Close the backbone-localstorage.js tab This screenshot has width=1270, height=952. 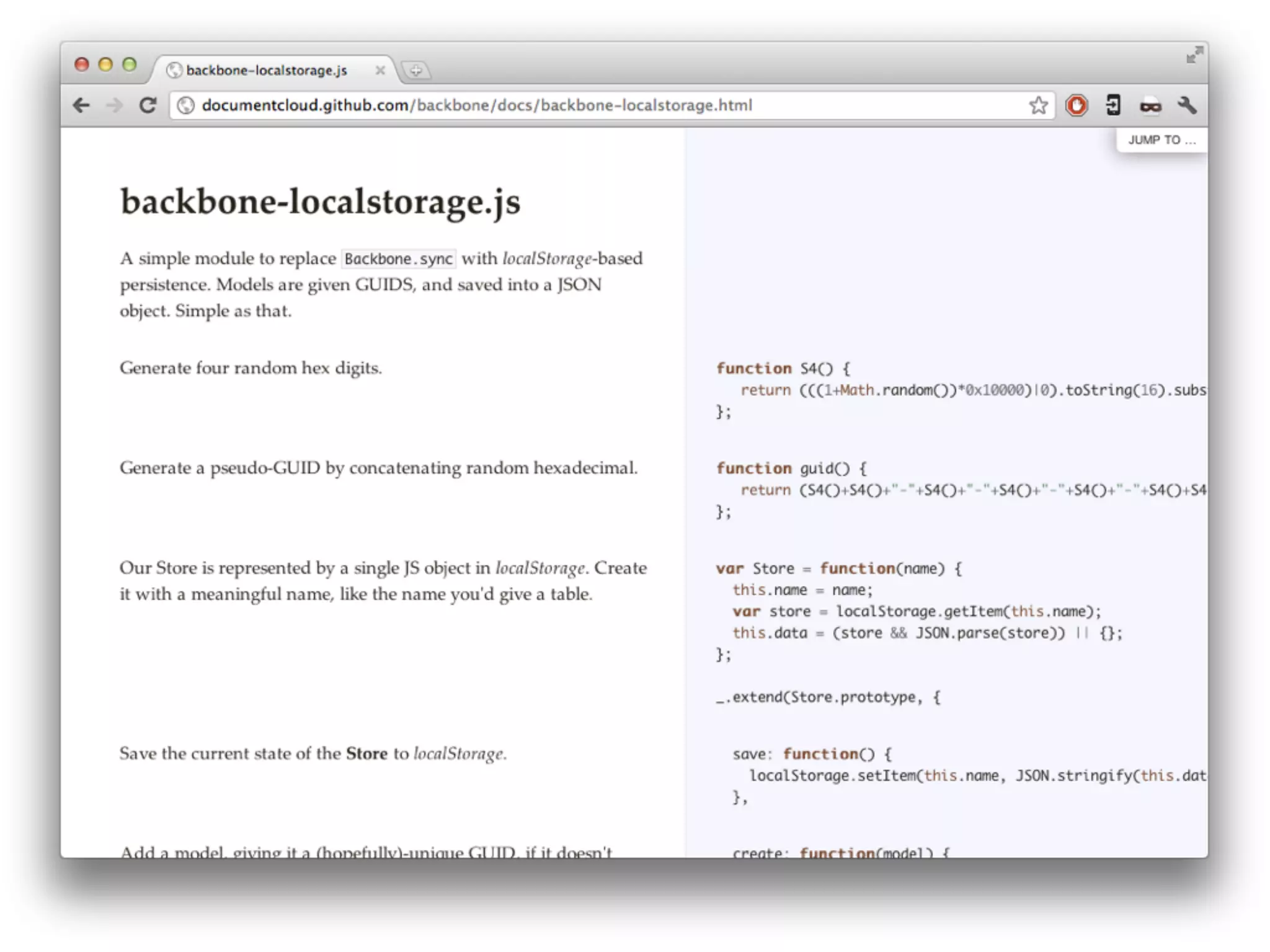pyautogui.click(x=380, y=71)
